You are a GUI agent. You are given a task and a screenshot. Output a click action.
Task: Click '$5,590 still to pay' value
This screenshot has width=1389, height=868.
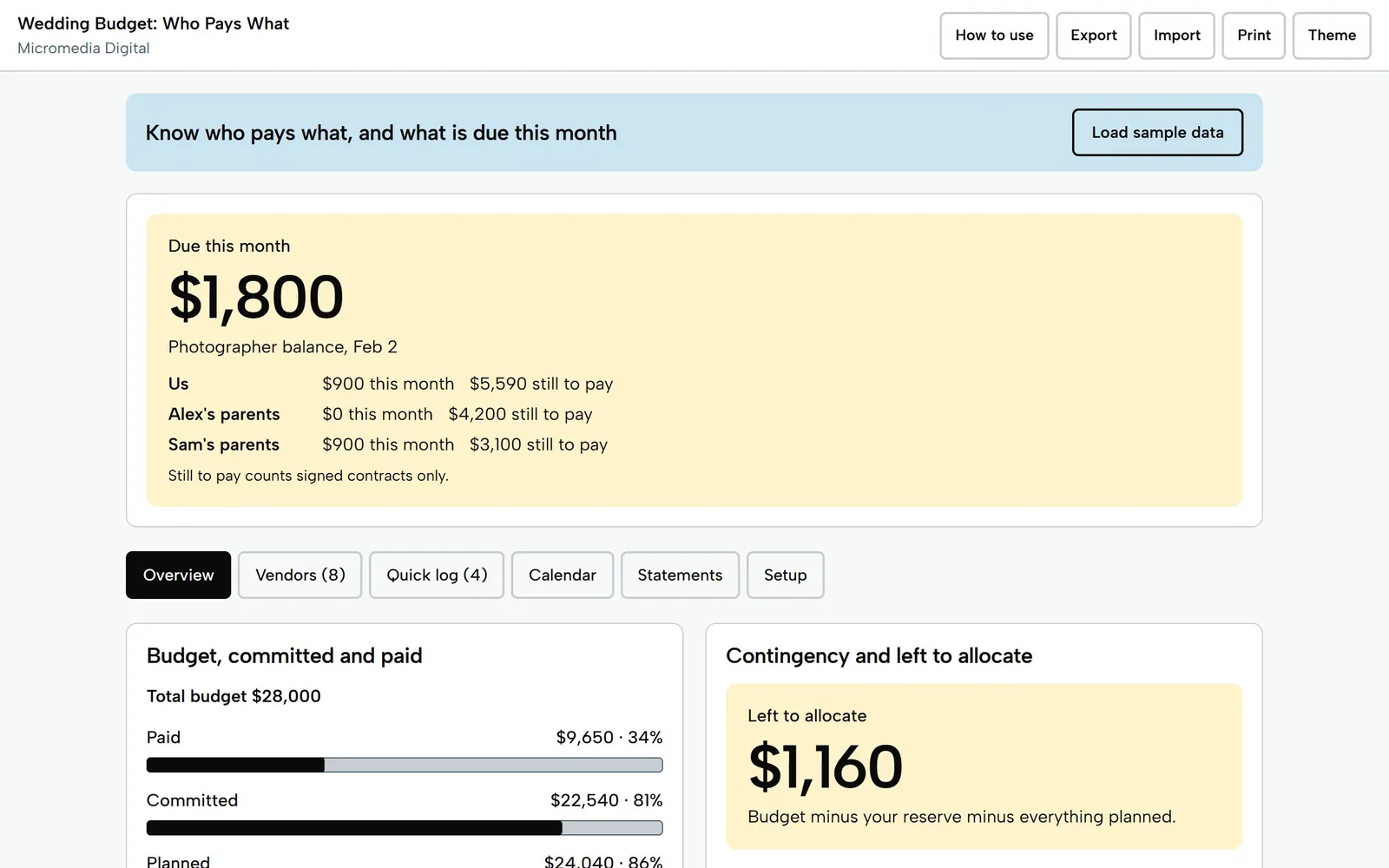point(541,384)
